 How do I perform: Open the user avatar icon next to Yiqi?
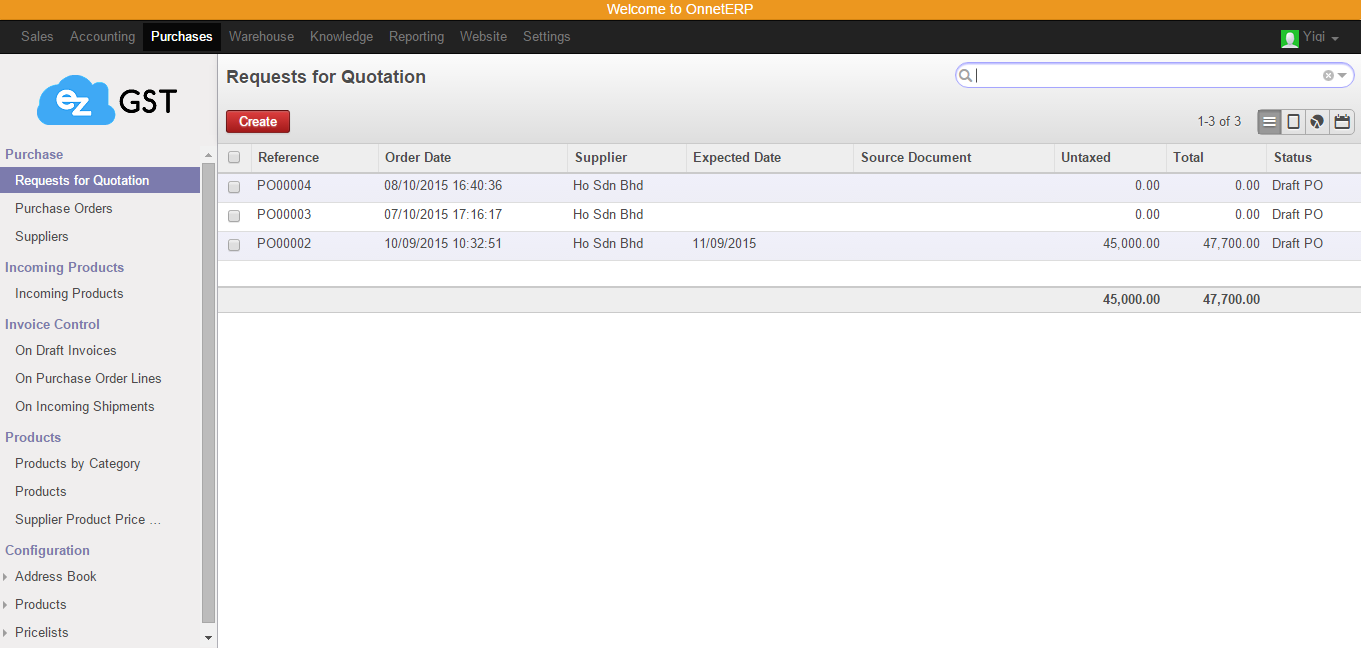(1289, 36)
